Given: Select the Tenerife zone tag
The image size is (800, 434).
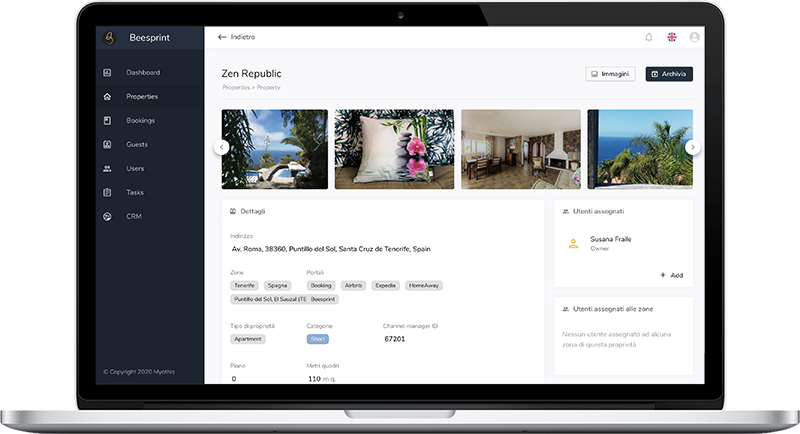Looking at the screenshot, I should click(244, 286).
